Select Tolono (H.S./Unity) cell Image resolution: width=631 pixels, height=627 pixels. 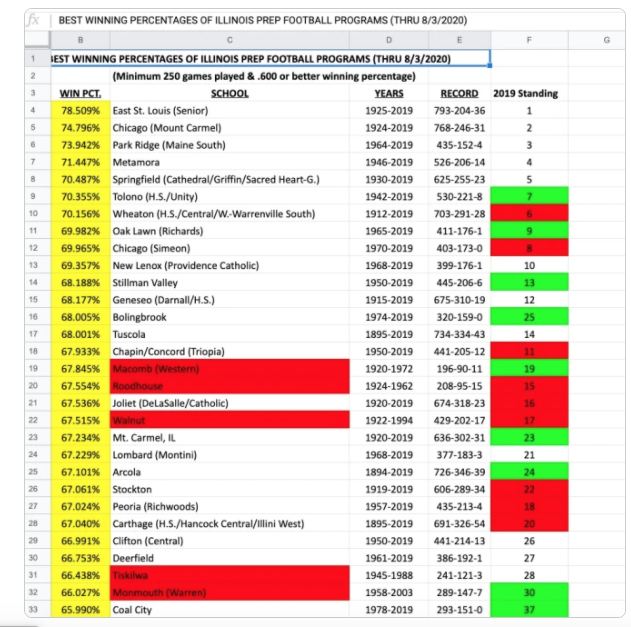click(229, 196)
